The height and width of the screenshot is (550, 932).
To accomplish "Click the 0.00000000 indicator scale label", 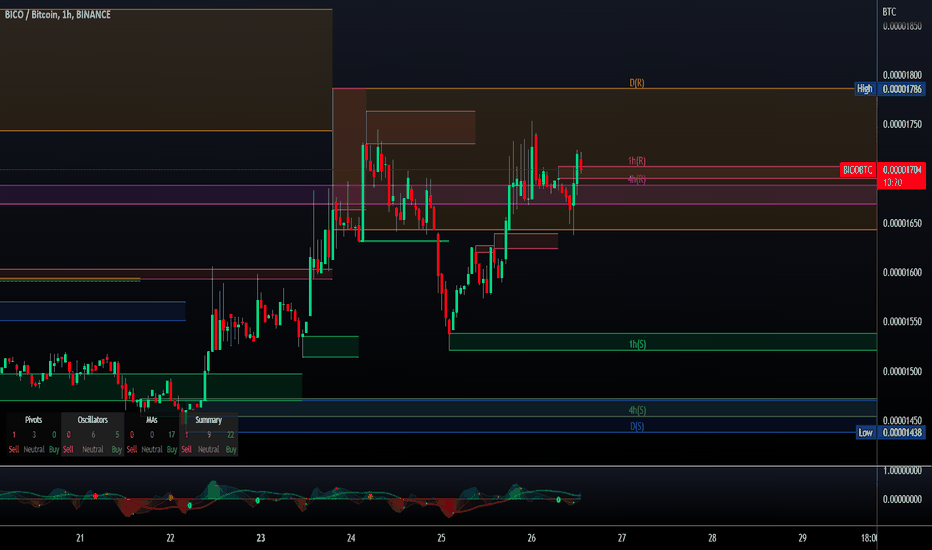I will [902, 499].
